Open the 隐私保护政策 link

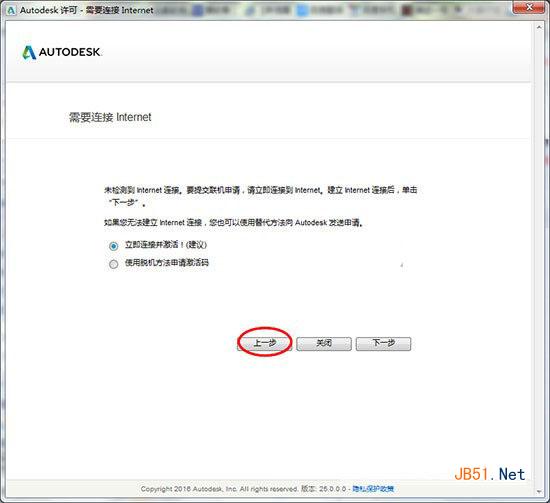pos(373,489)
